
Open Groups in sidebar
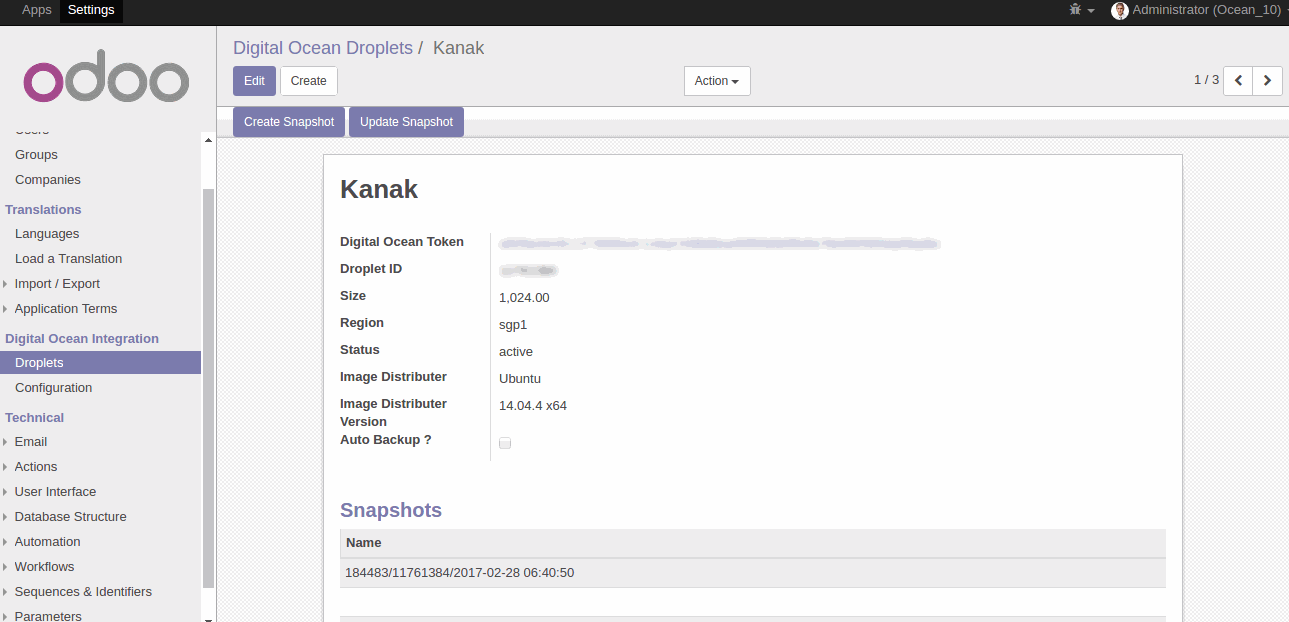tap(36, 155)
